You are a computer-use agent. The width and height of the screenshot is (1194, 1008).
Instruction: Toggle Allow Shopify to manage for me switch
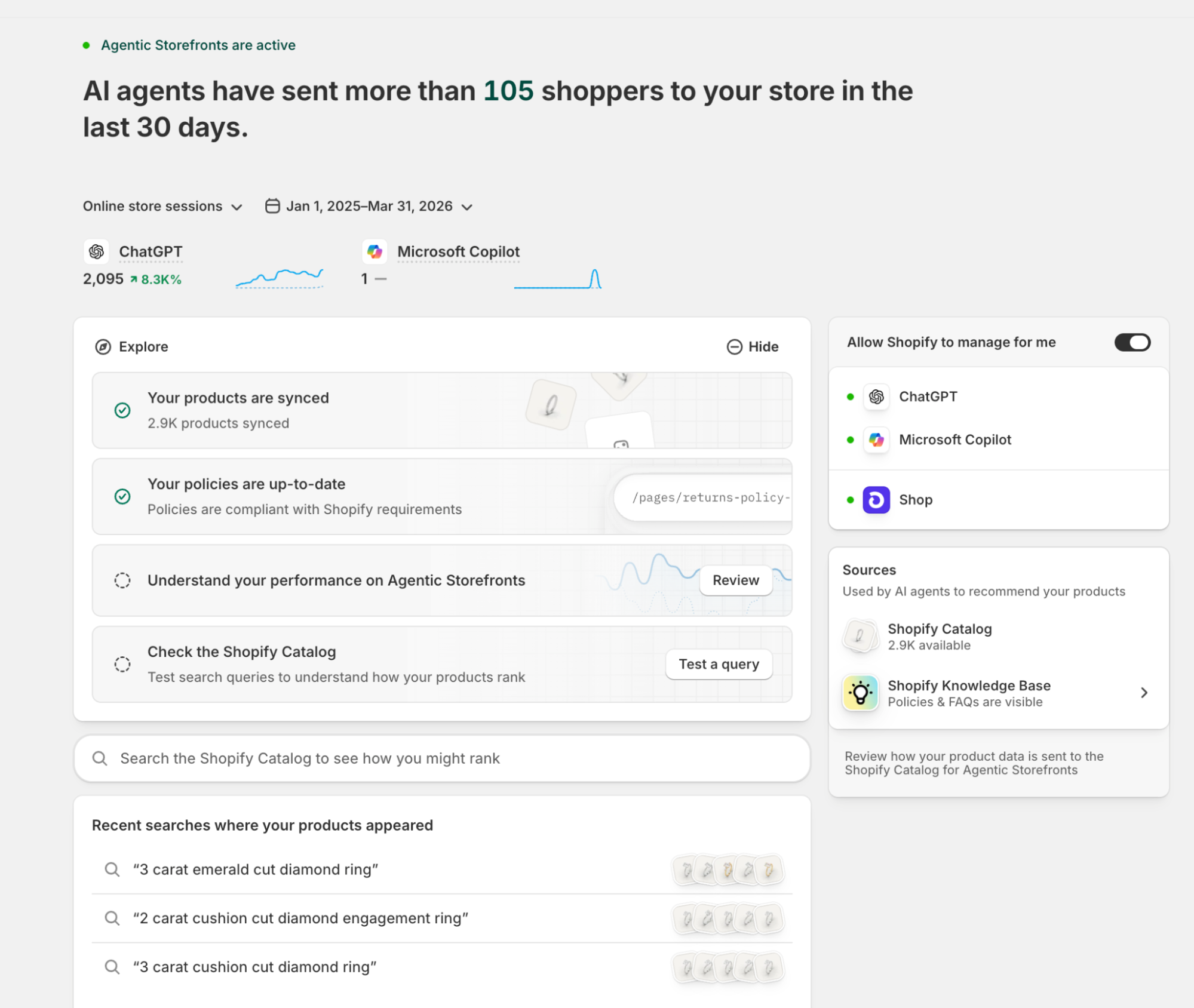tap(1132, 342)
